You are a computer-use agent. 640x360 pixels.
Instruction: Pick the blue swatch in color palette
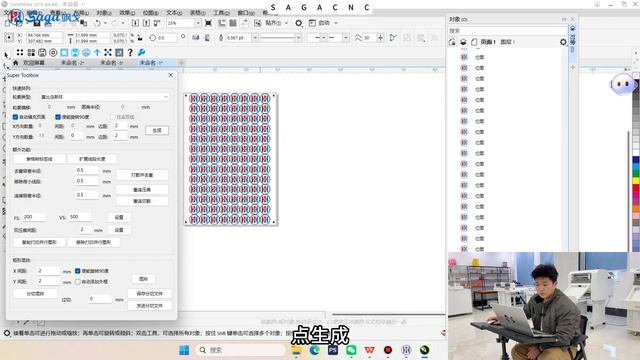coord(636,161)
